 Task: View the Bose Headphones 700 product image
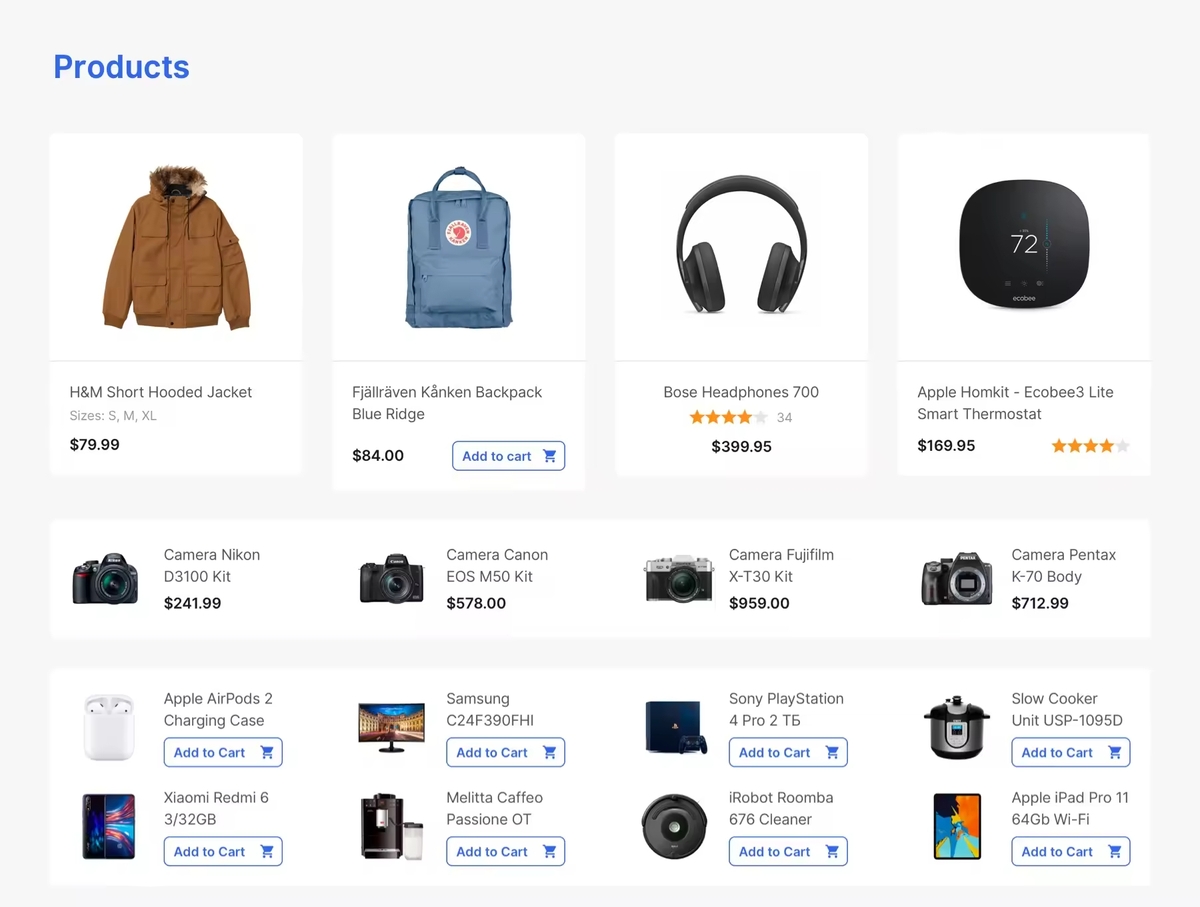[x=741, y=247]
